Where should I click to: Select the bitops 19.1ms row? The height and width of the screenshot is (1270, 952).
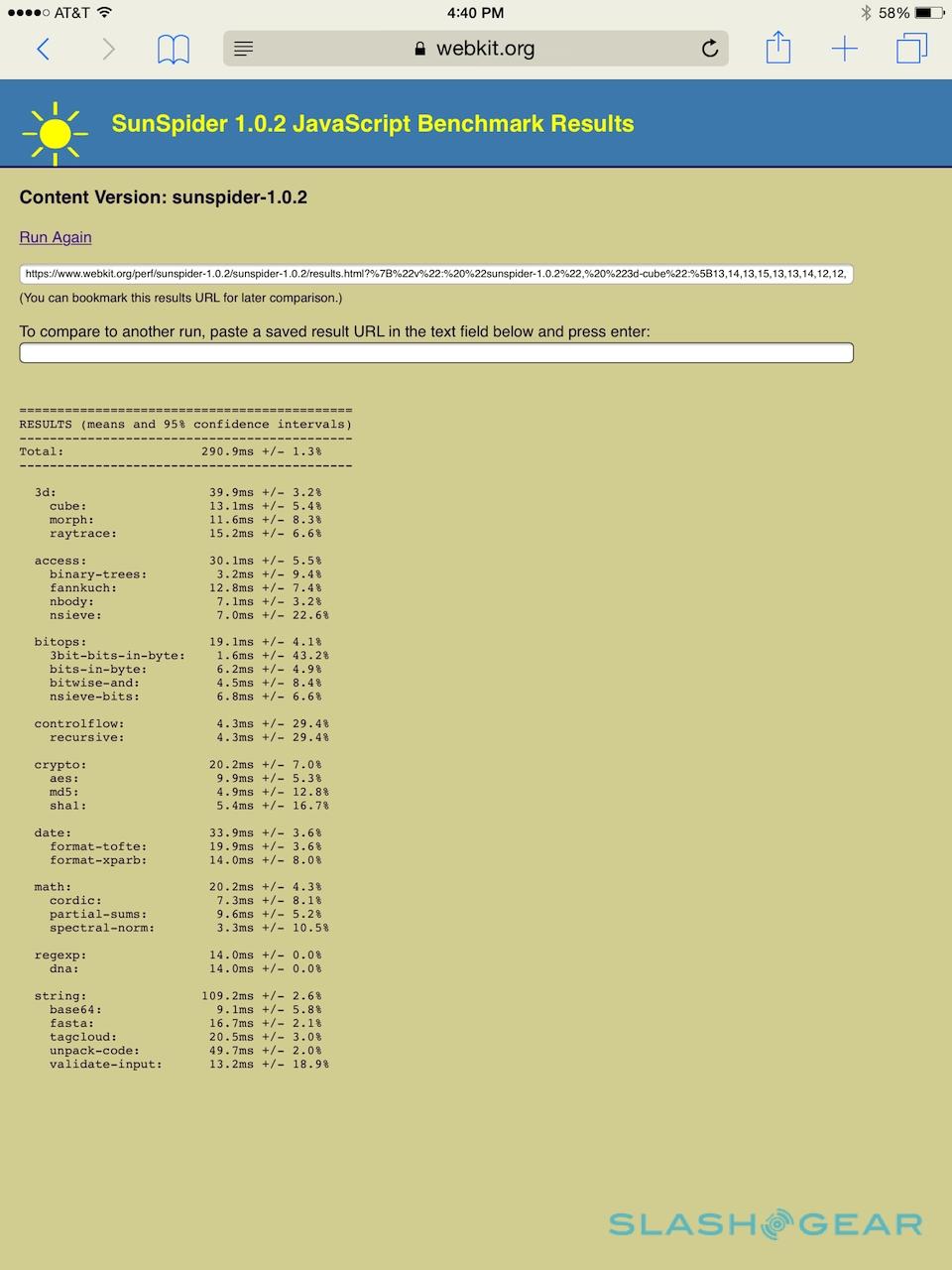coord(178,643)
